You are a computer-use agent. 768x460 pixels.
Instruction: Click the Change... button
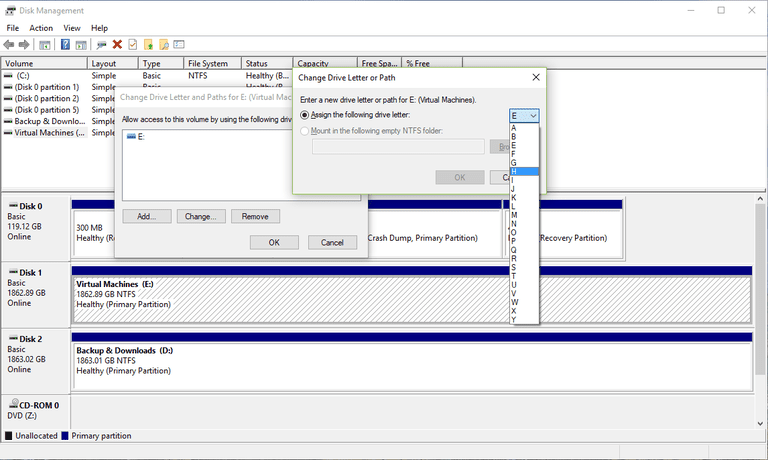tap(201, 217)
